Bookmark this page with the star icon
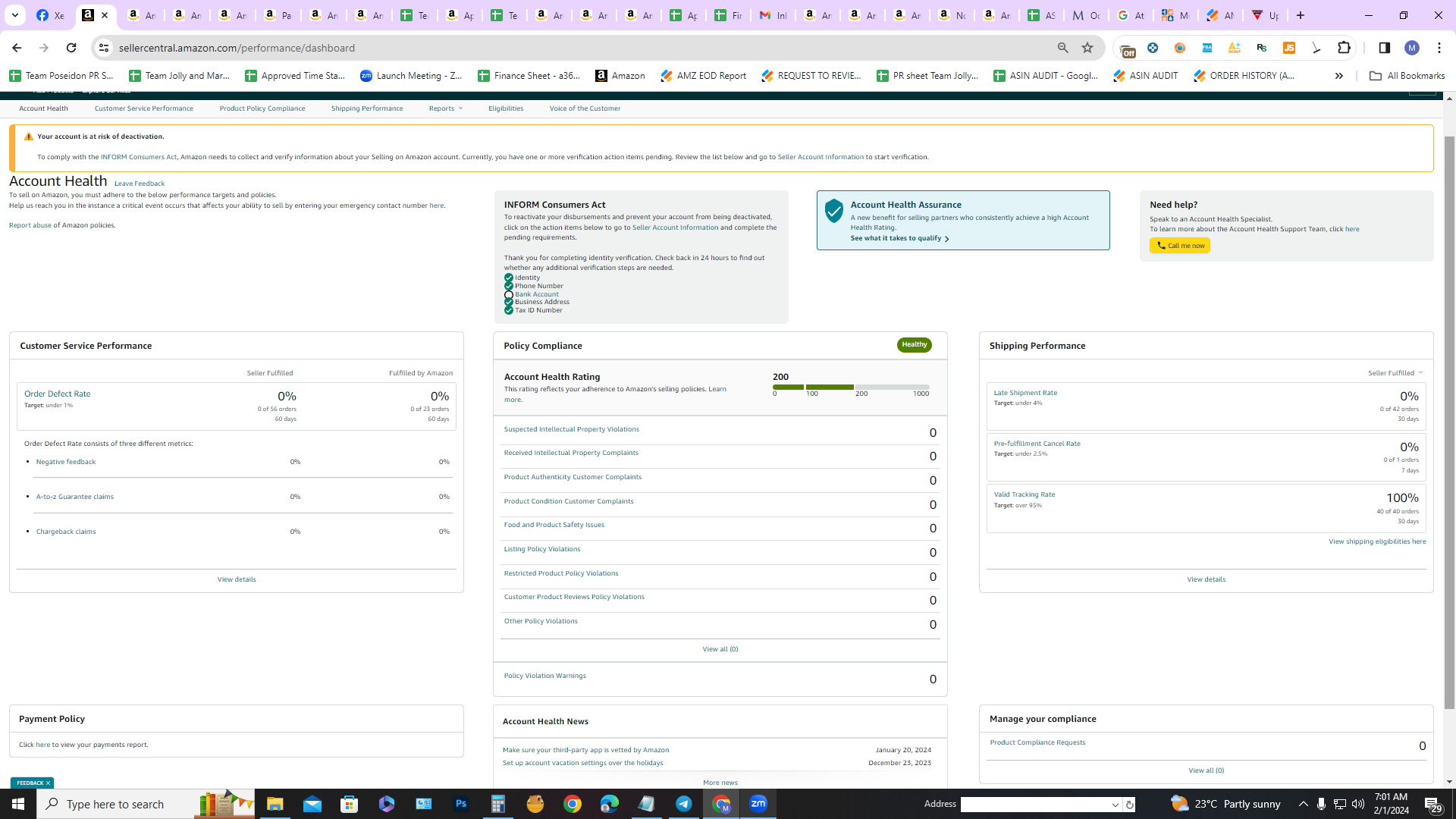 [1087, 48]
